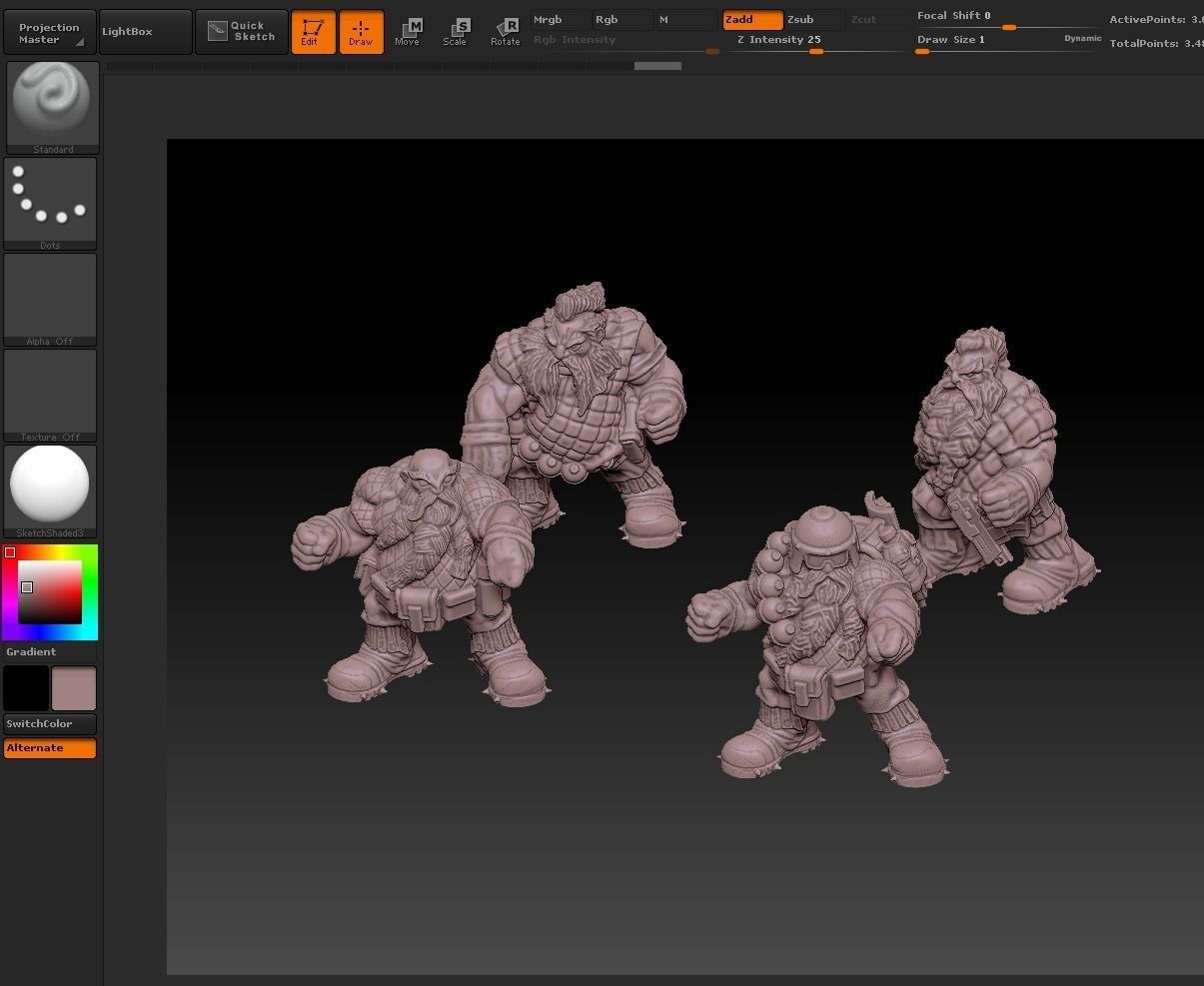This screenshot has width=1204, height=986.
Task: Toggle the Alternate button
Action: pos(50,748)
